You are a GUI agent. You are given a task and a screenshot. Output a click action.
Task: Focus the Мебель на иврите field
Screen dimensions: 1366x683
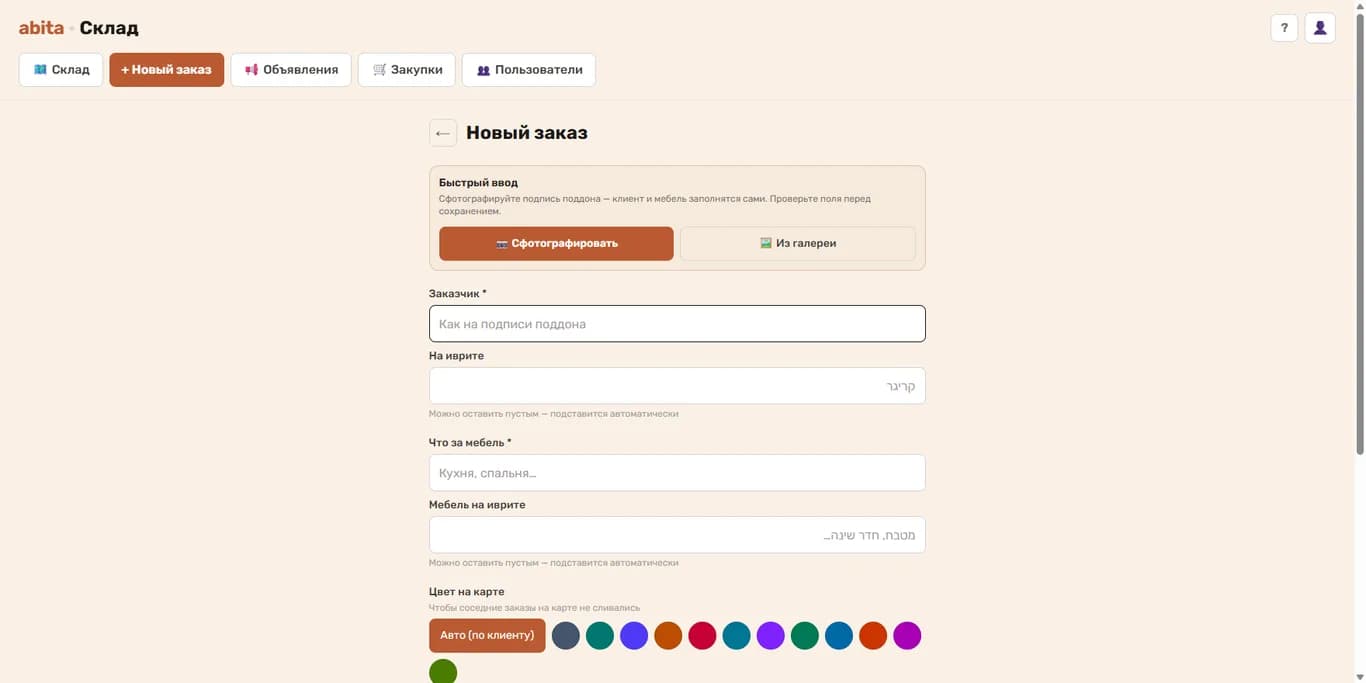(677, 535)
